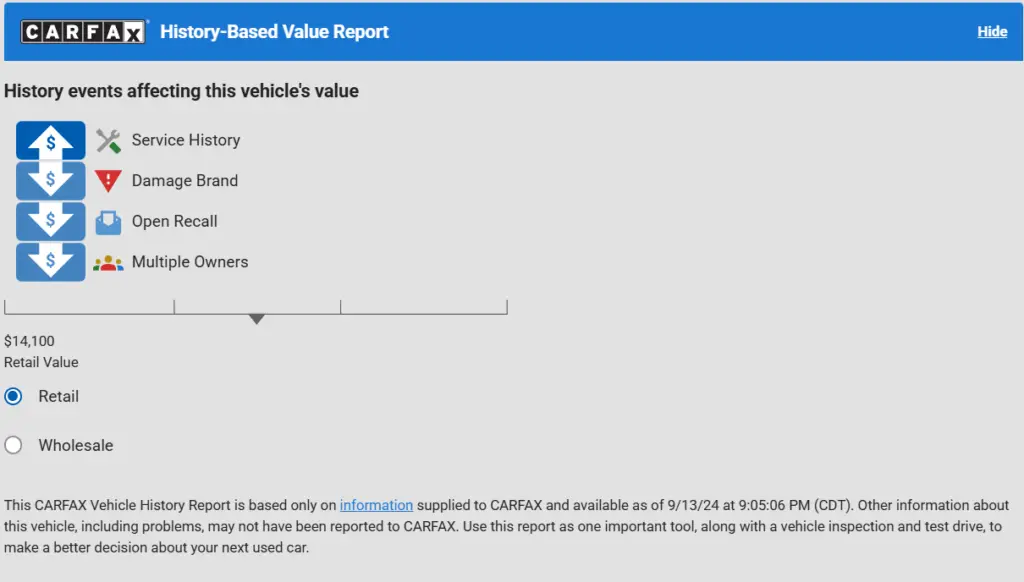Image resolution: width=1024 pixels, height=582 pixels.
Task: Click the History-Based Value Report title
Action: pos(274,31)
